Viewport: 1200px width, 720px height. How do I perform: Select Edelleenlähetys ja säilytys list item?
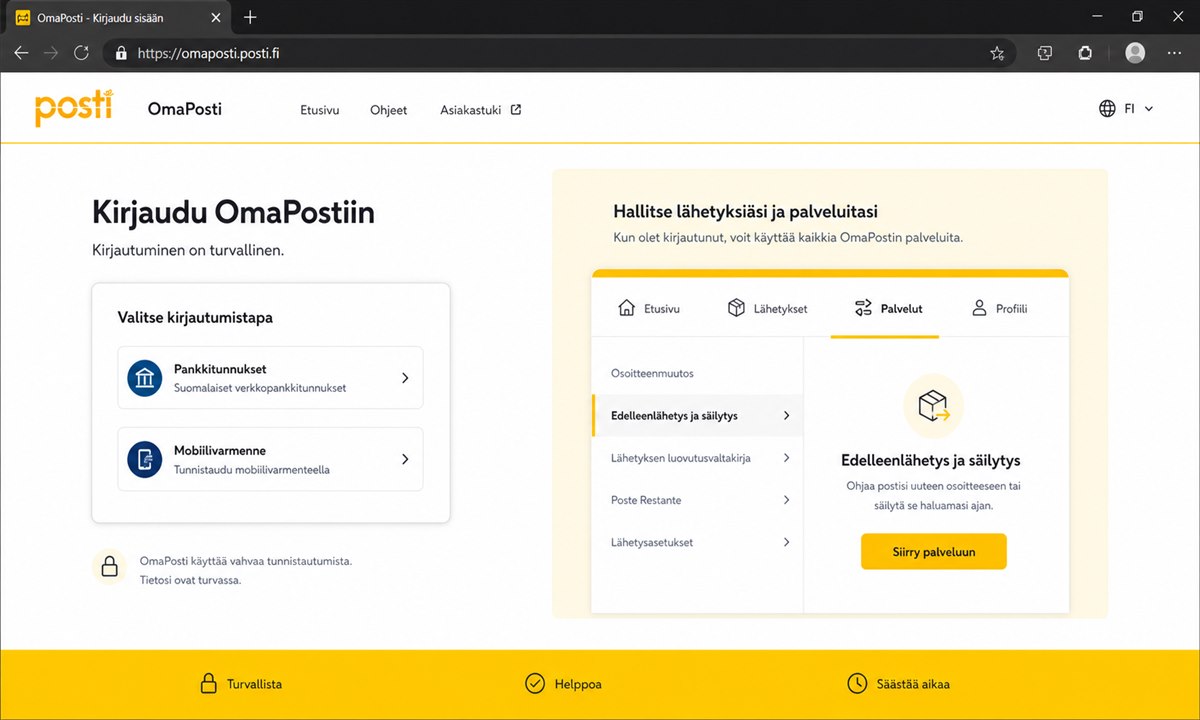pyautogui.click(x=697, y=415)
